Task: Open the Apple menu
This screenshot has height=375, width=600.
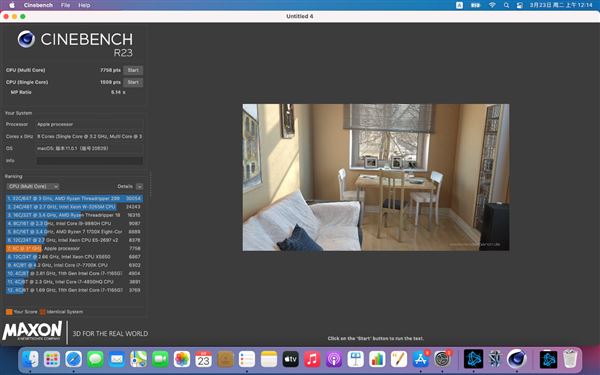Action: click(12, 5)
